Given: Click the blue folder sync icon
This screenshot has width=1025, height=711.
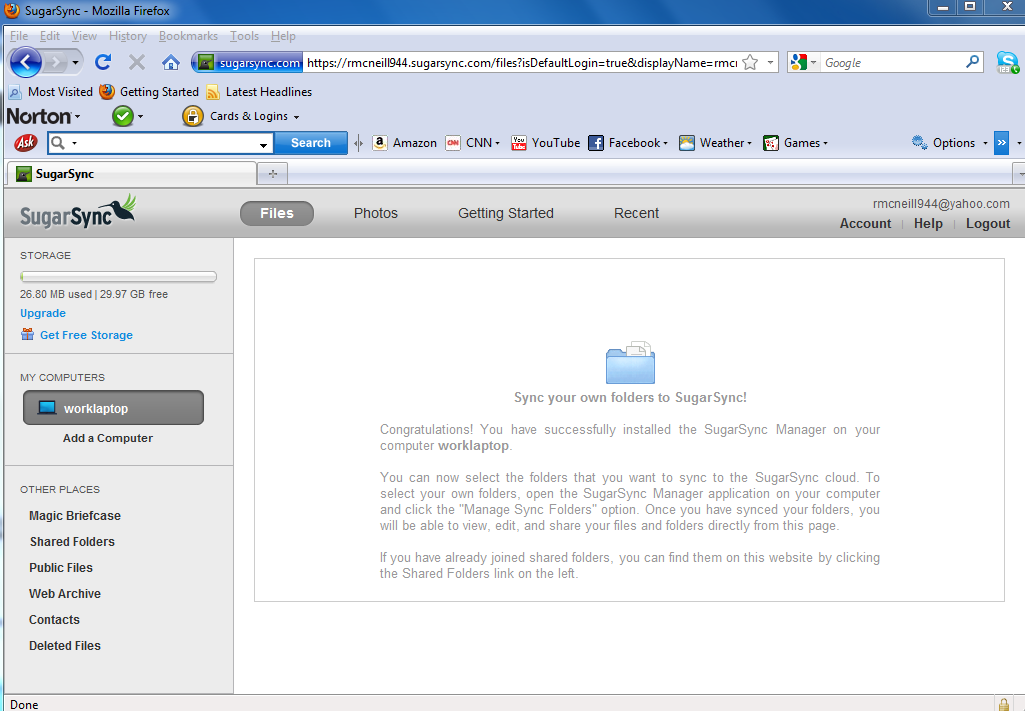Looking at the screenshot, I should coord(630,363).
